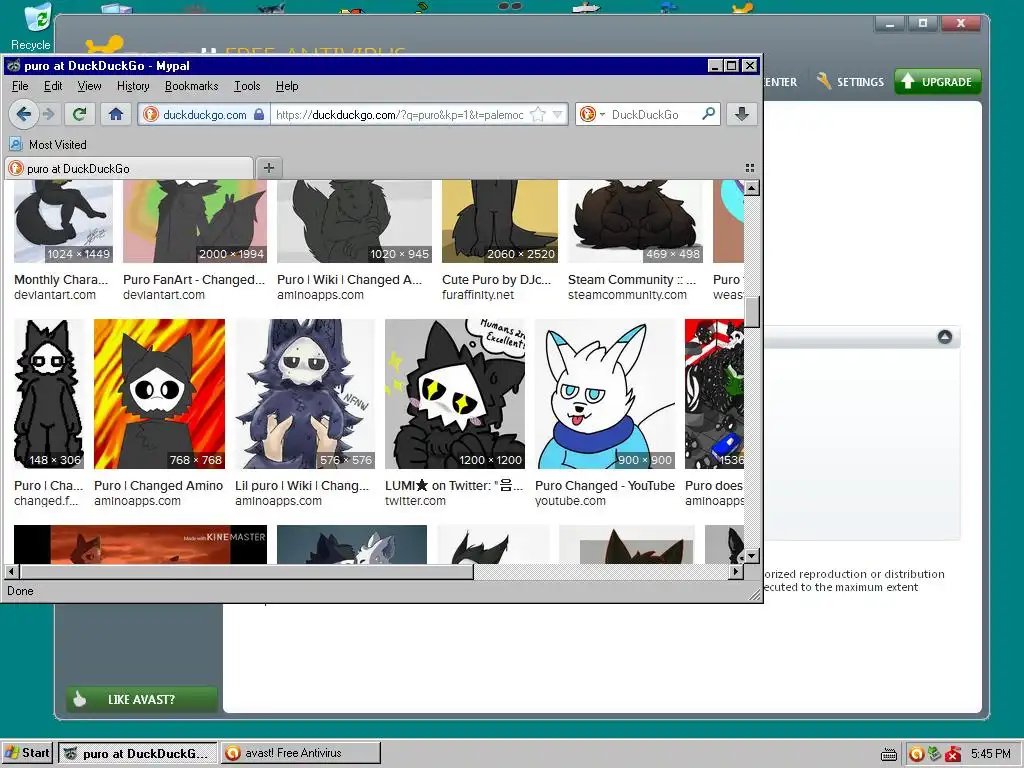Click the Windows Start button

(27, 753)
